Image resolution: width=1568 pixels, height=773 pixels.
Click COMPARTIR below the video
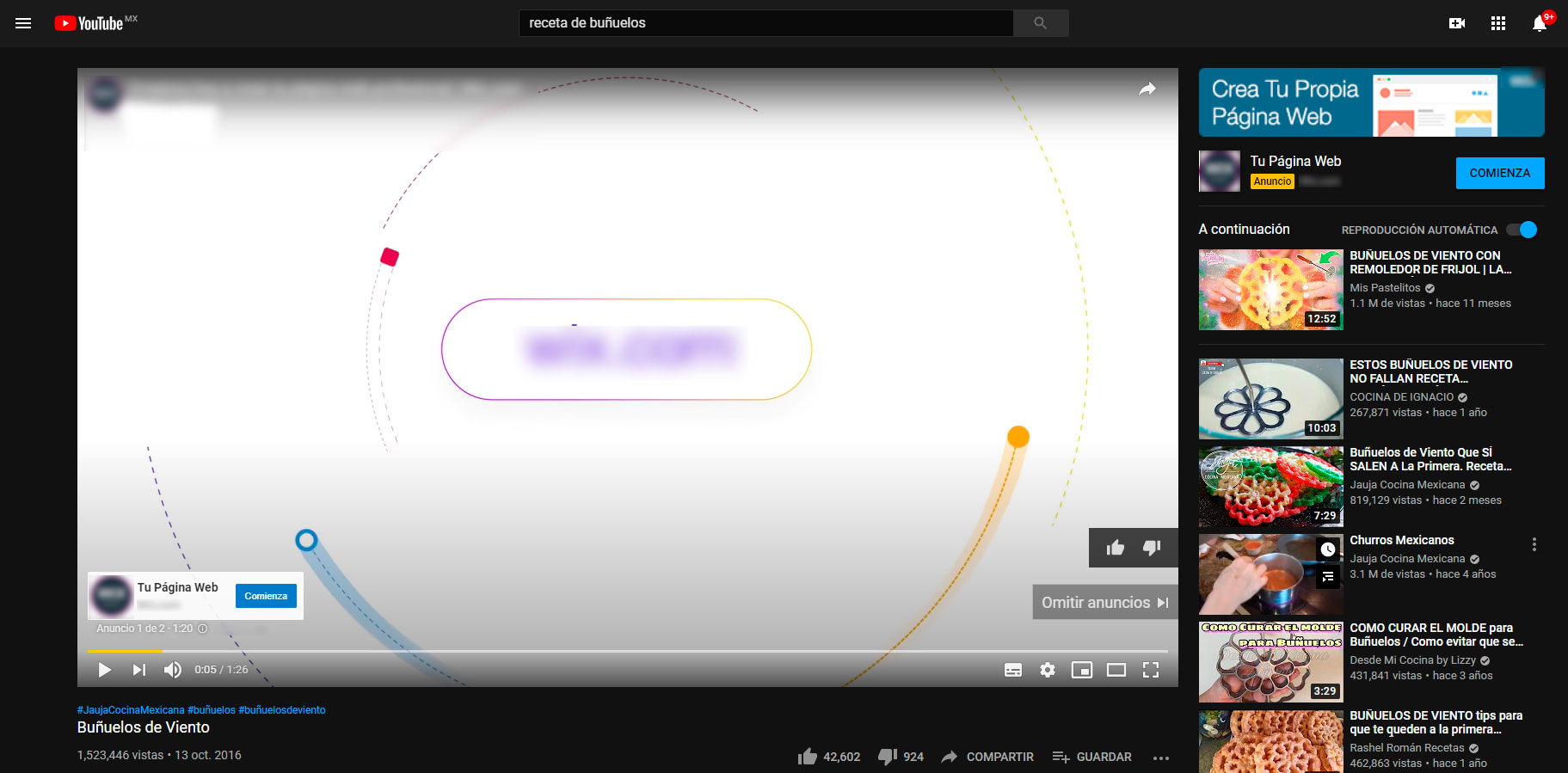point(987,757)
